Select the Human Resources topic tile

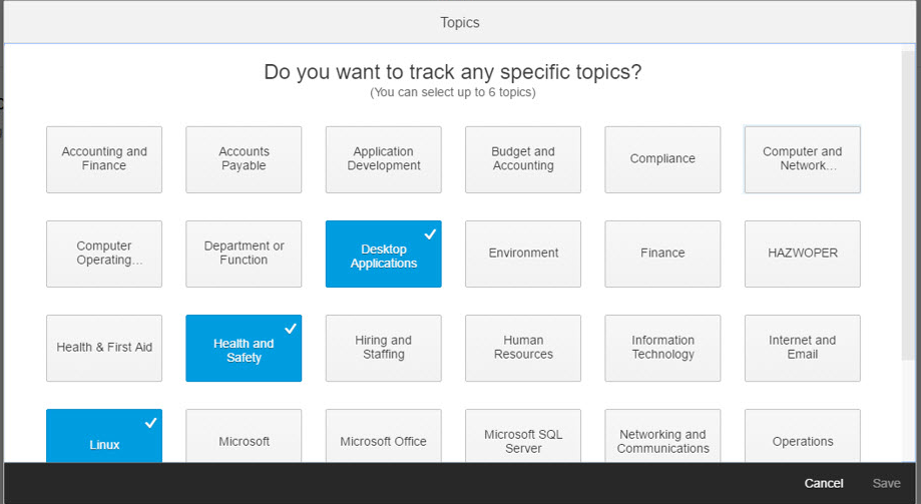point(523,348)
